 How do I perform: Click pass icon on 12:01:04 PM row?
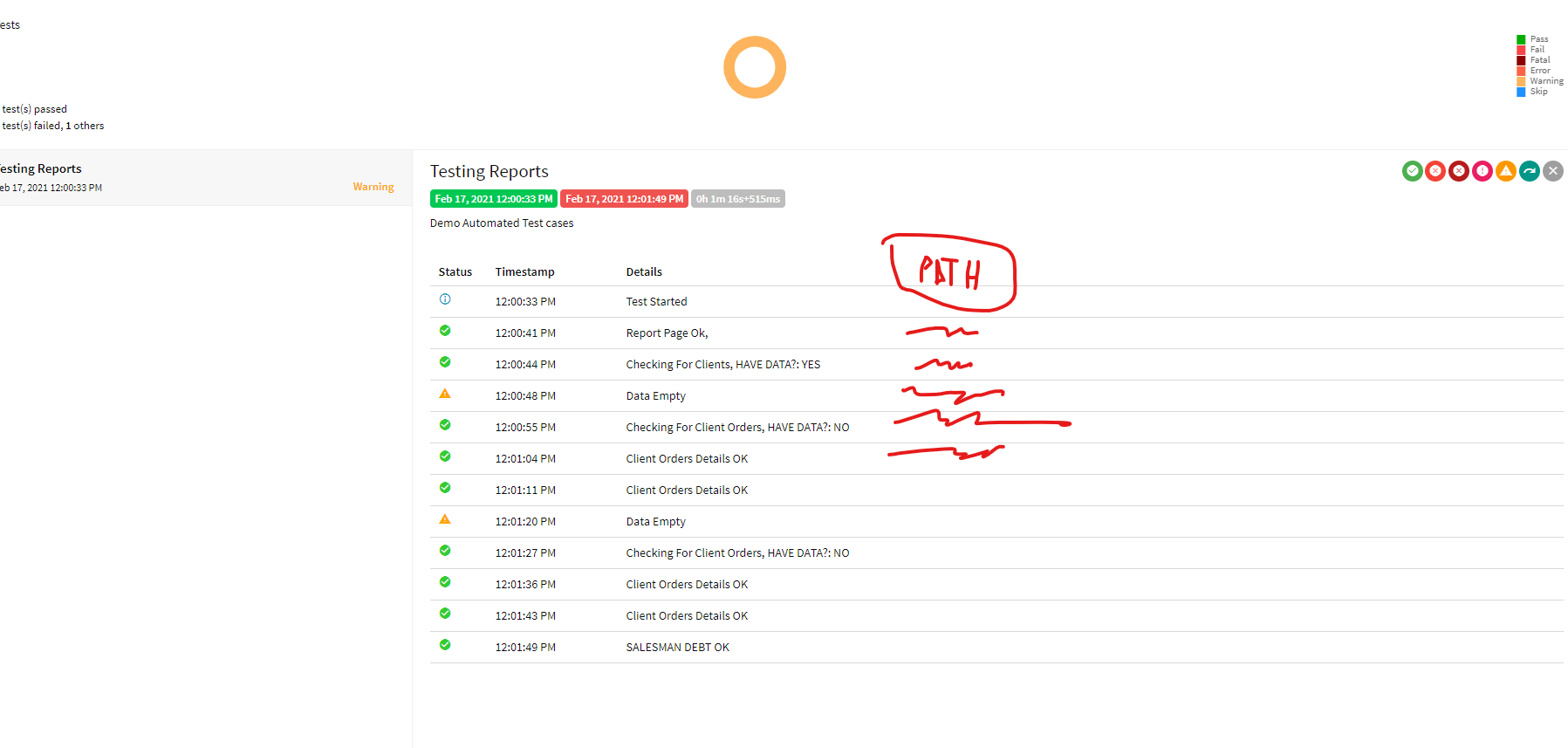(x=445, y=456)
